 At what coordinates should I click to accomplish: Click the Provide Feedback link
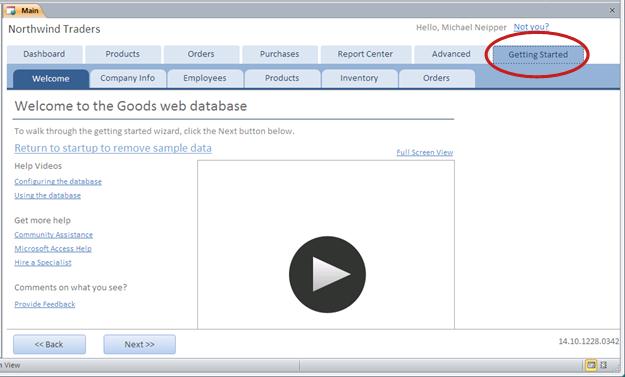45,304
